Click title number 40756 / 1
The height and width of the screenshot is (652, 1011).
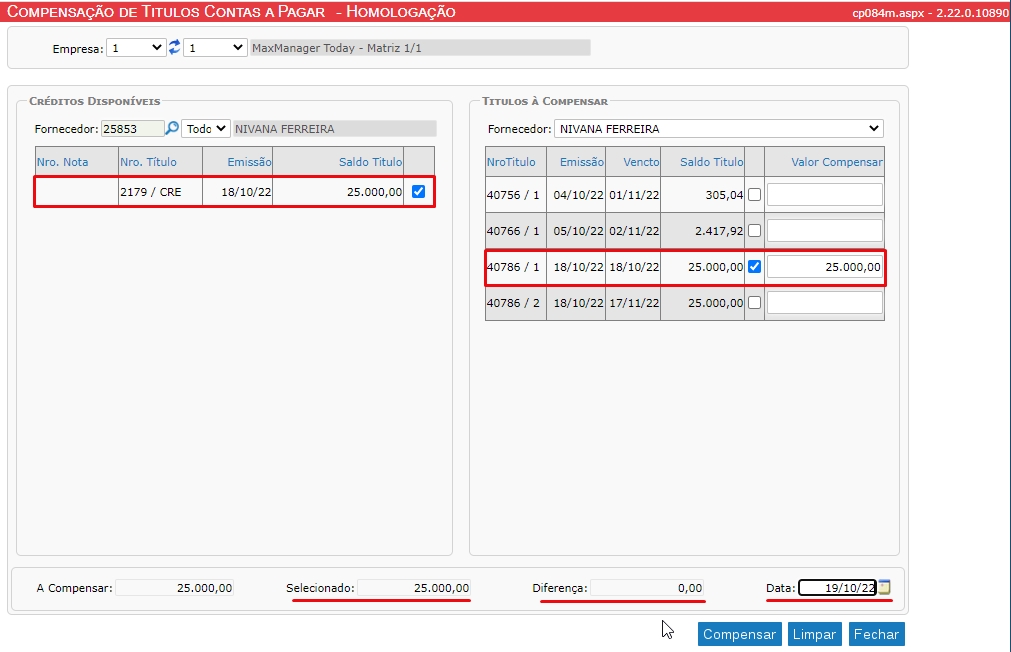(x=513, y=195)
